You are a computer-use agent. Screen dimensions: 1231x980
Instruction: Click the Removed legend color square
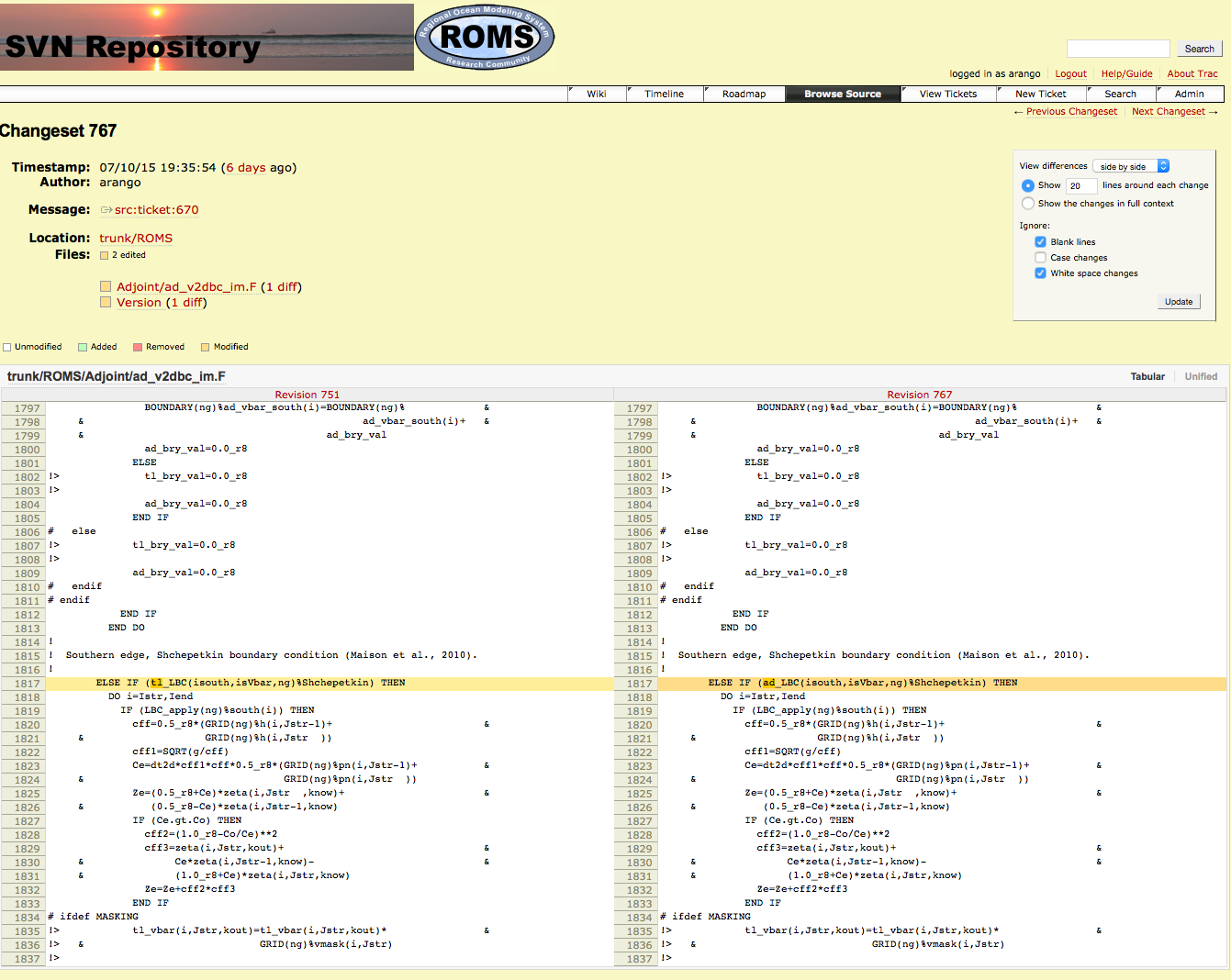point(138,347)
